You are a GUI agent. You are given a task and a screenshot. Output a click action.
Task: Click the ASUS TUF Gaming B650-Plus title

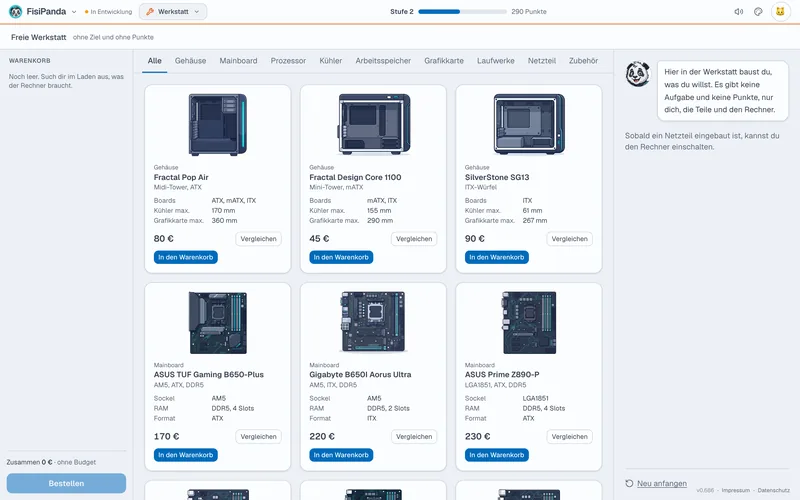click(209, 374)
